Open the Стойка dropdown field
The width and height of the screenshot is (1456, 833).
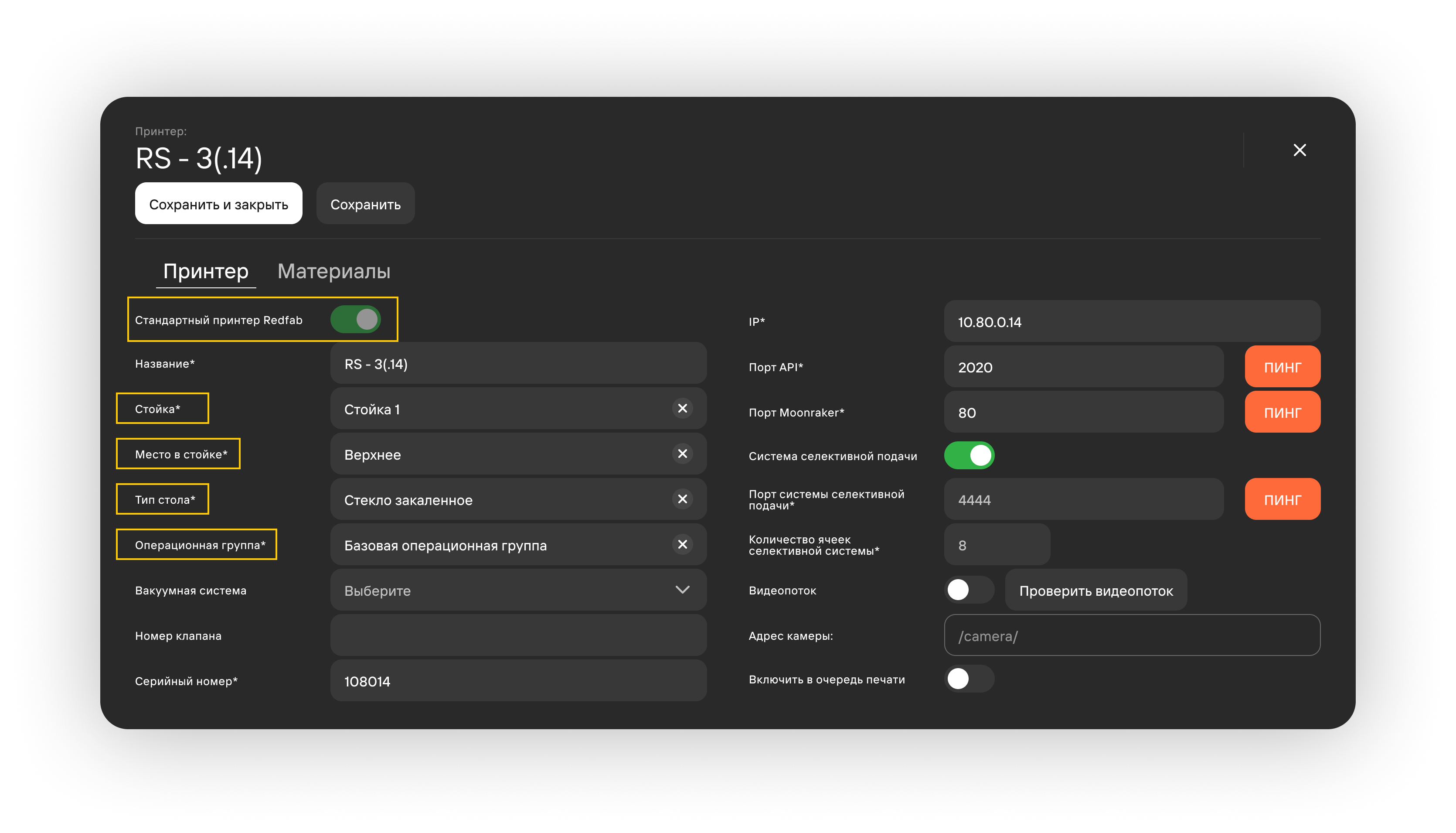pos(518,409)
